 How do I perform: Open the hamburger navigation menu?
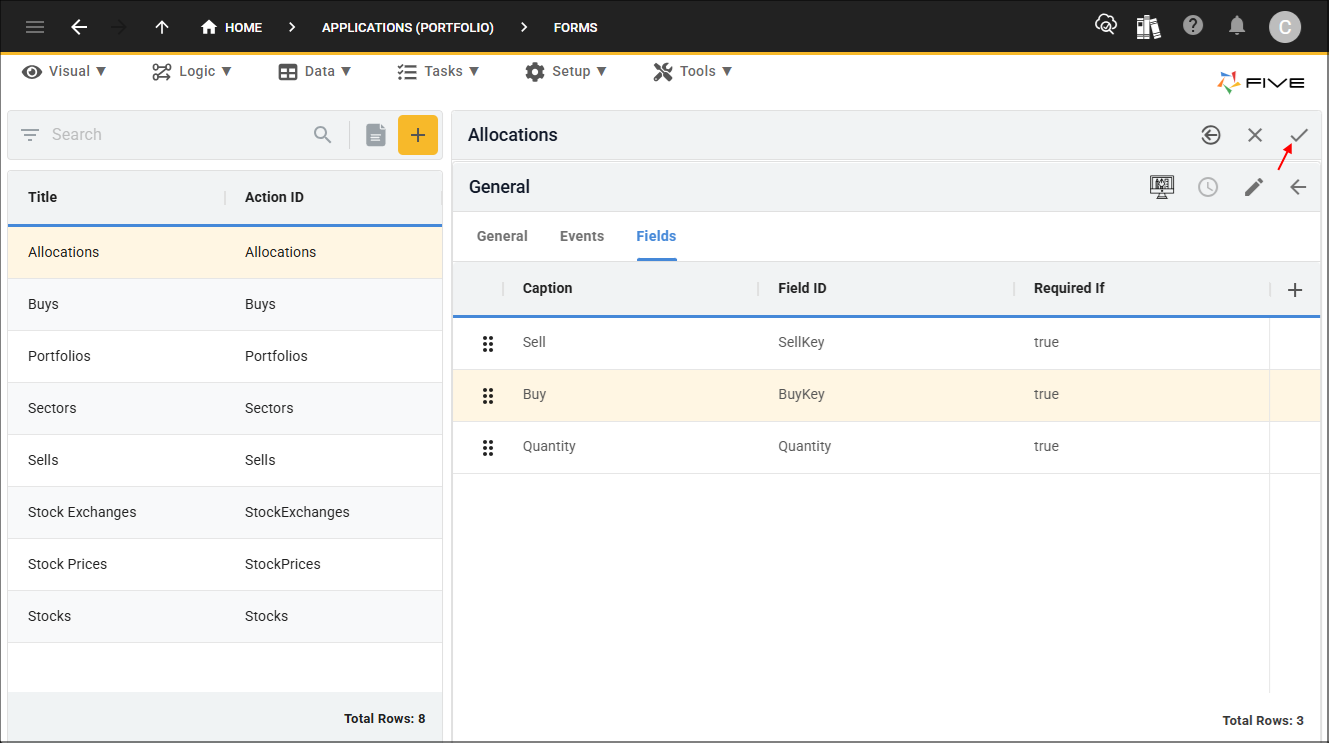pyautogui.click(x=35, y=27)
